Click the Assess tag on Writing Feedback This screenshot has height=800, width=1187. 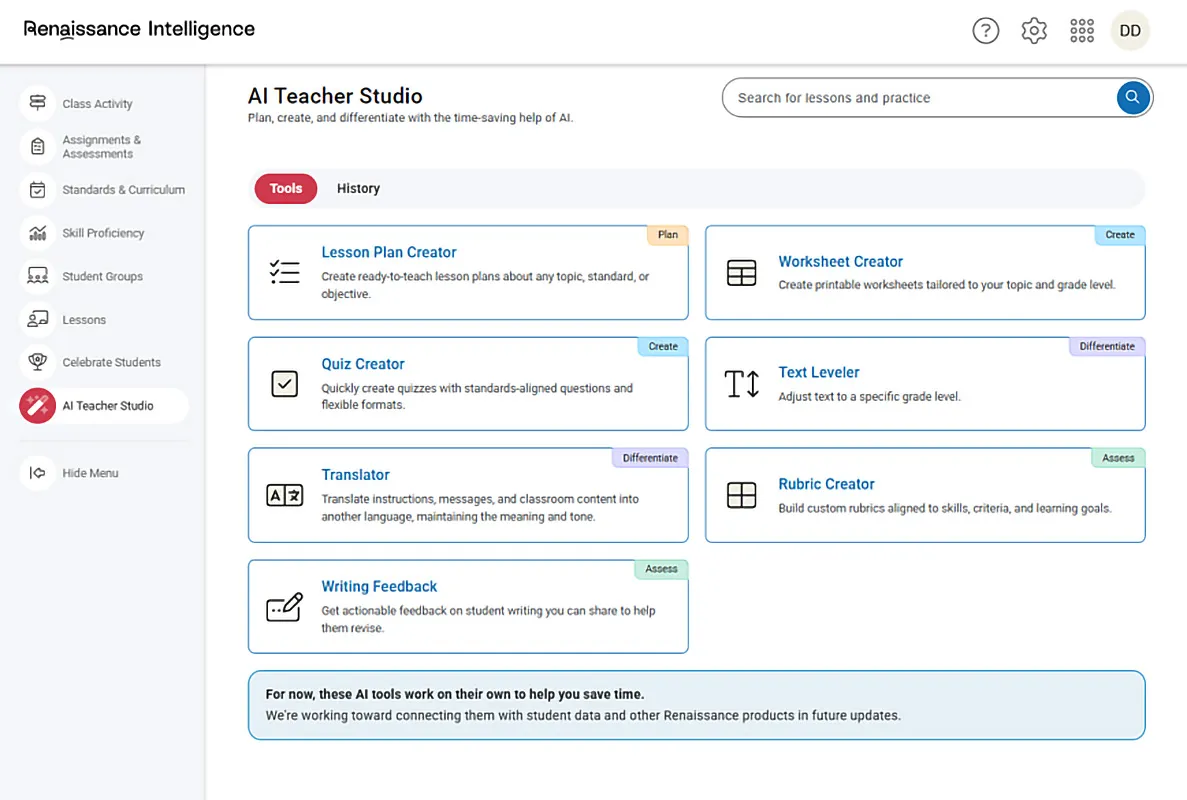pos(661,569)
